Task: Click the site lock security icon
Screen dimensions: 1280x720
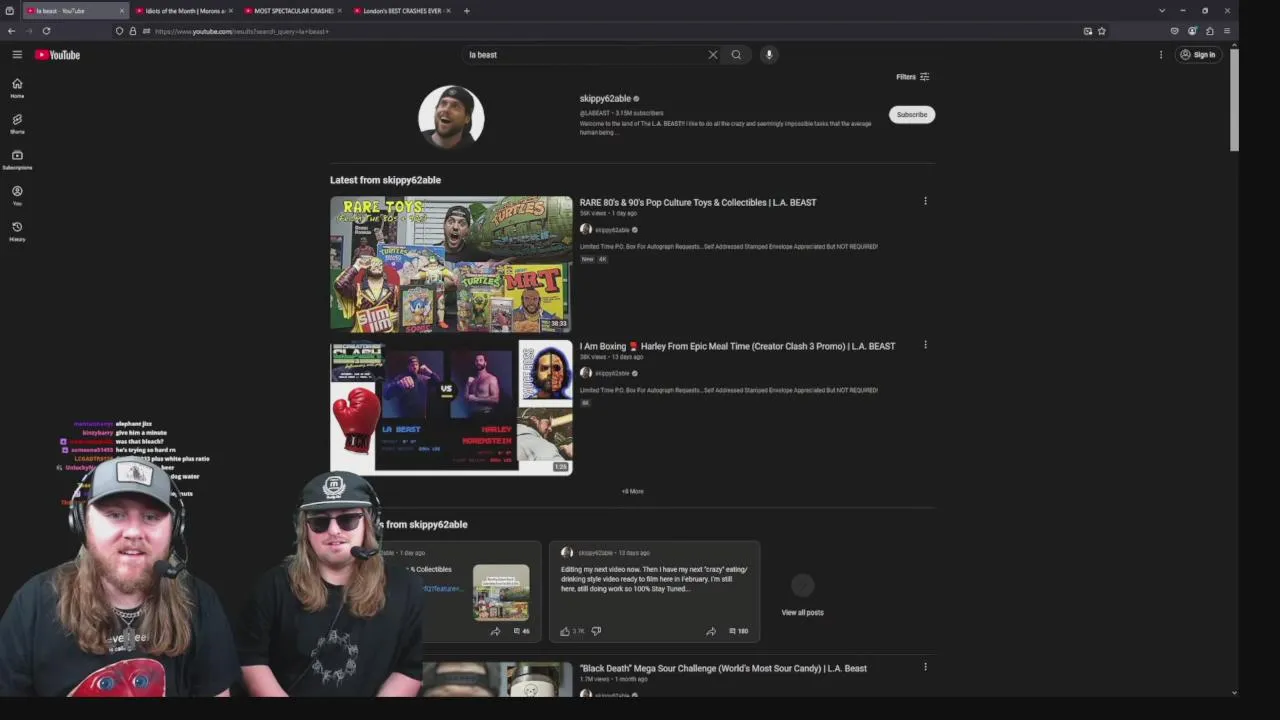Action: (x=132, y=31)
